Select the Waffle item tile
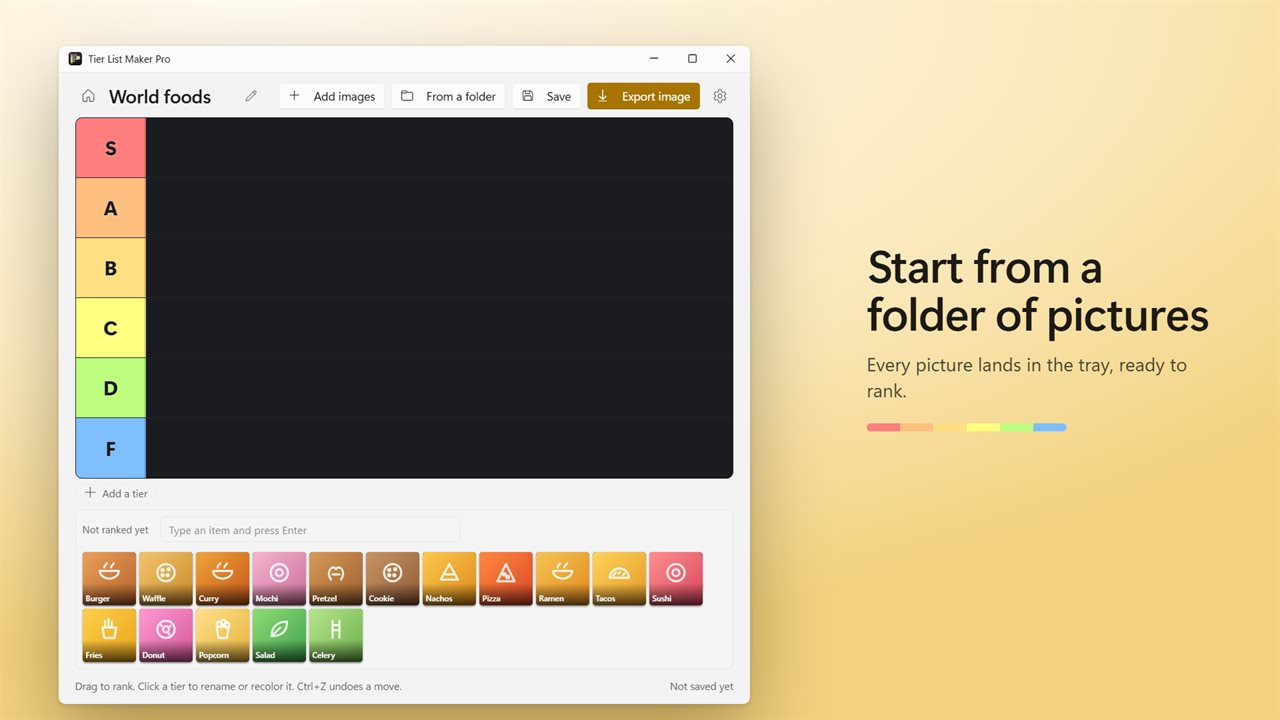Screen dimensions: 1280x720 [166, 579]
